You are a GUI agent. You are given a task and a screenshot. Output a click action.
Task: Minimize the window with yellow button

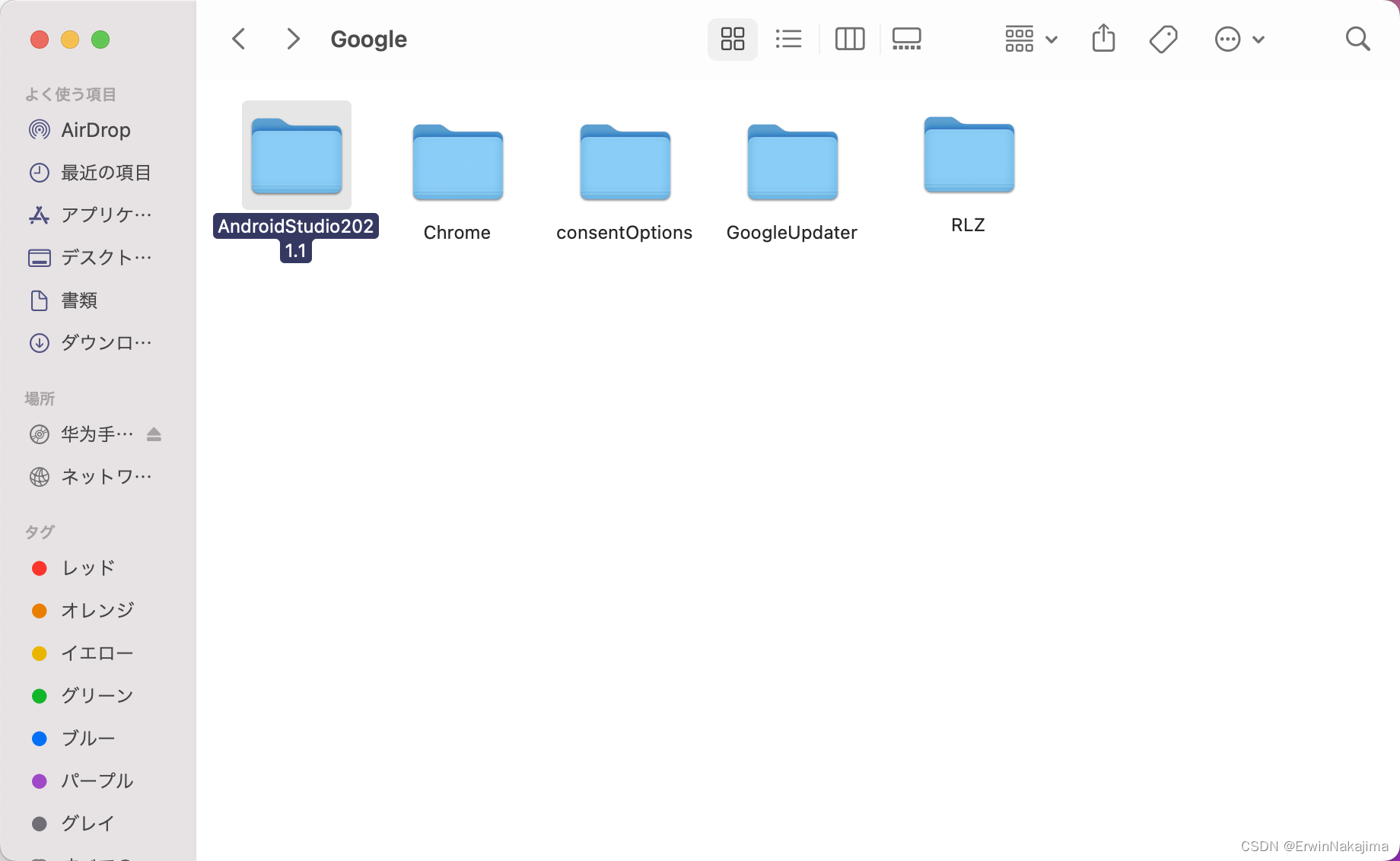70,40
